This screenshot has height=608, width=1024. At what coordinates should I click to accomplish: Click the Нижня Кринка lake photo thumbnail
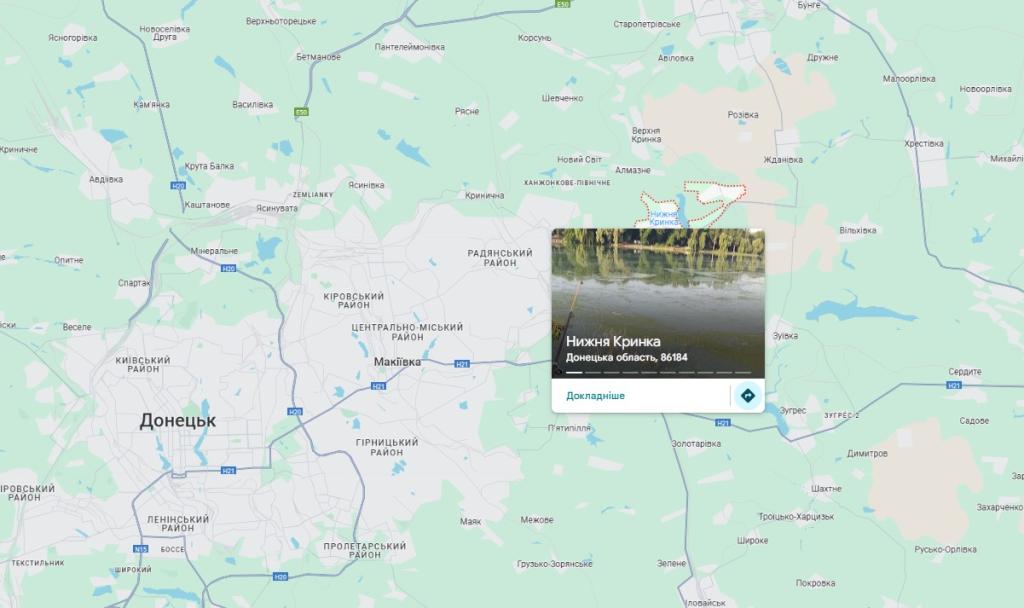point(658,303)
